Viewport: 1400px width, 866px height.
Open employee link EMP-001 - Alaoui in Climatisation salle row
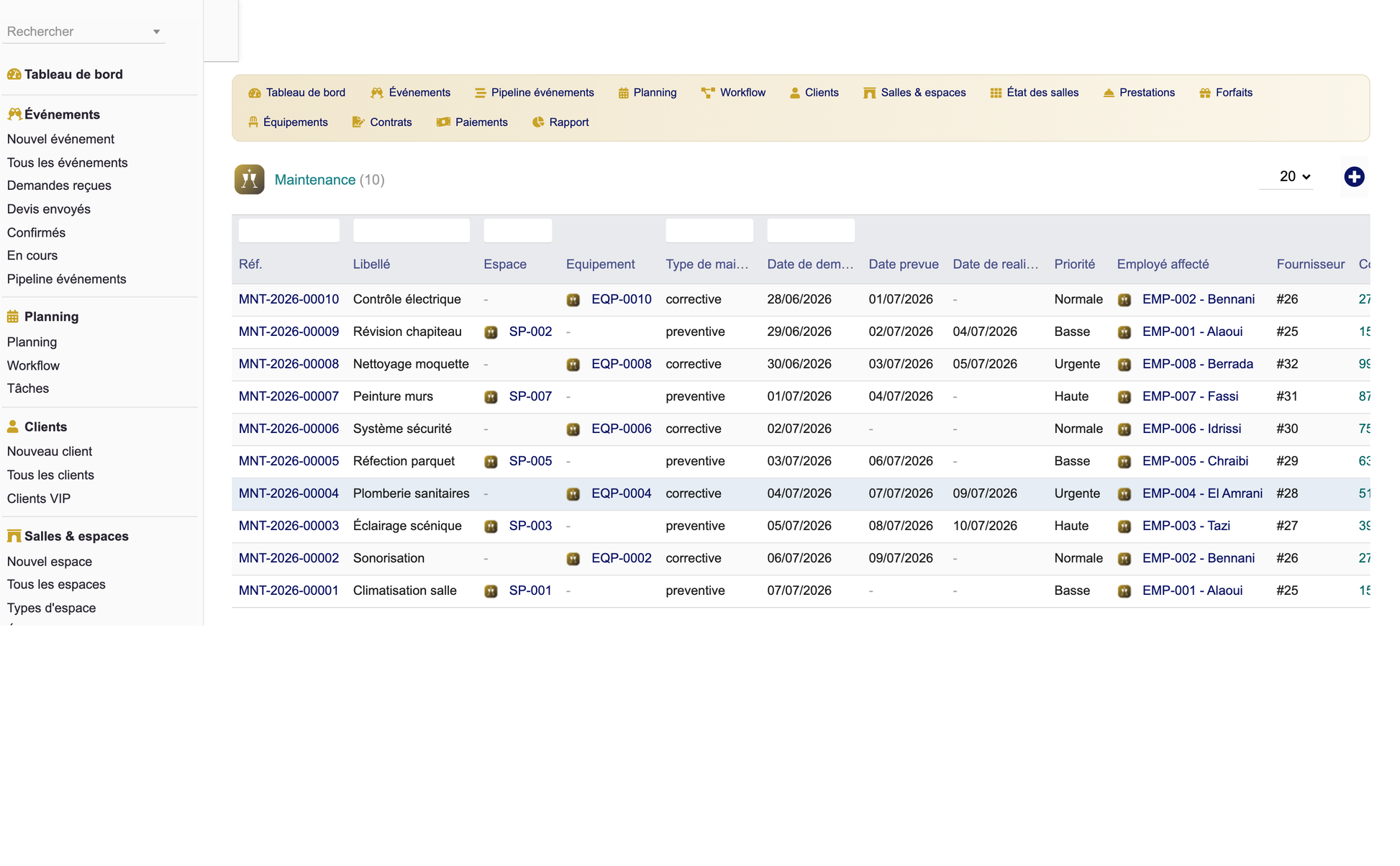click(1192, 591)
